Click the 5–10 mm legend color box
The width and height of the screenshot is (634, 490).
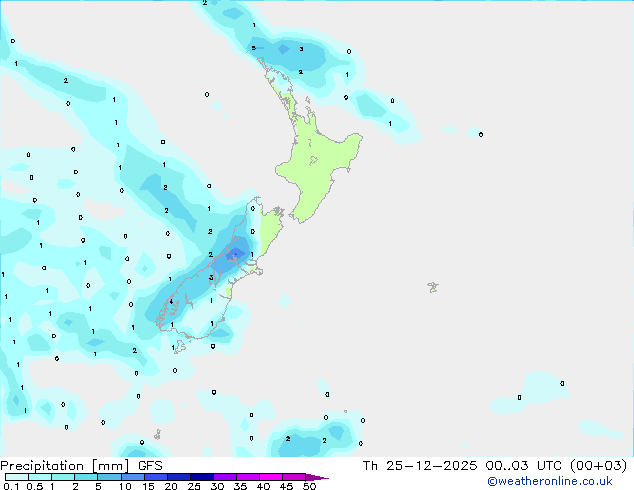[x=109, y=477]
